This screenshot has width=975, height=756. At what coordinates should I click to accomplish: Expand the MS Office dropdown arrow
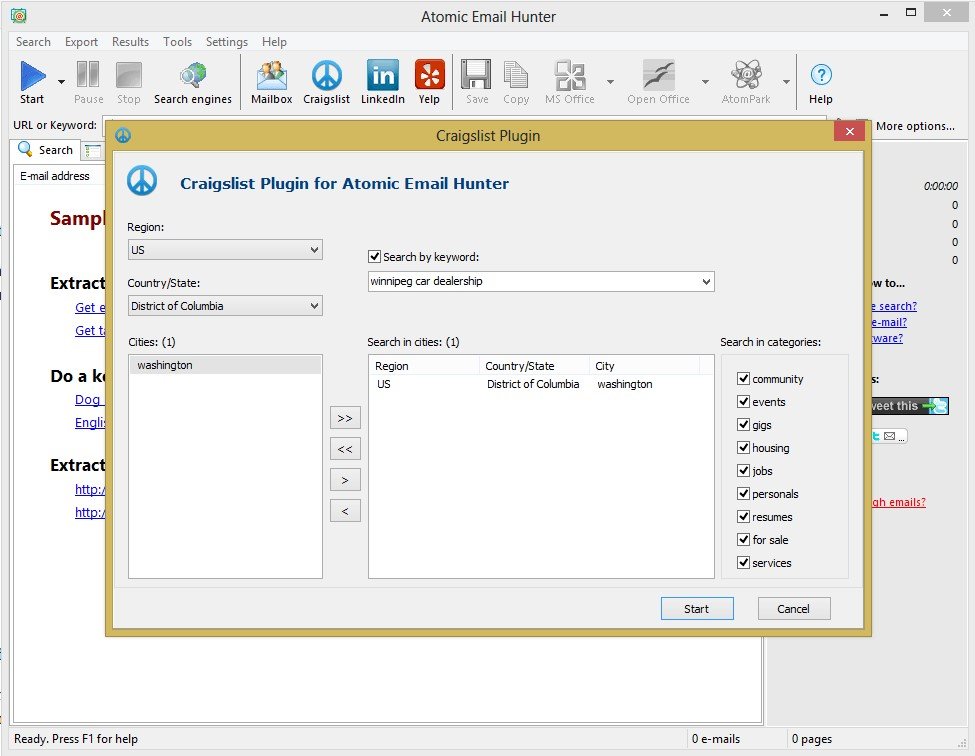(610, 81)
